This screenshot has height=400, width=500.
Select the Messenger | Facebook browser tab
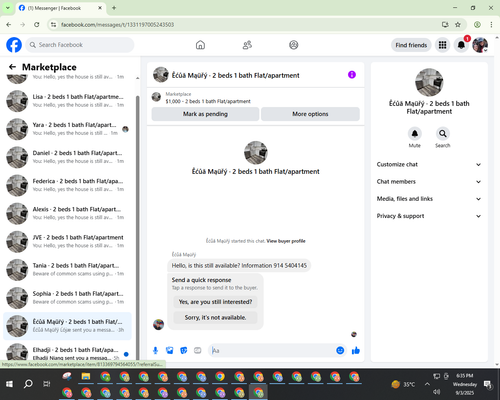(61, 8)
